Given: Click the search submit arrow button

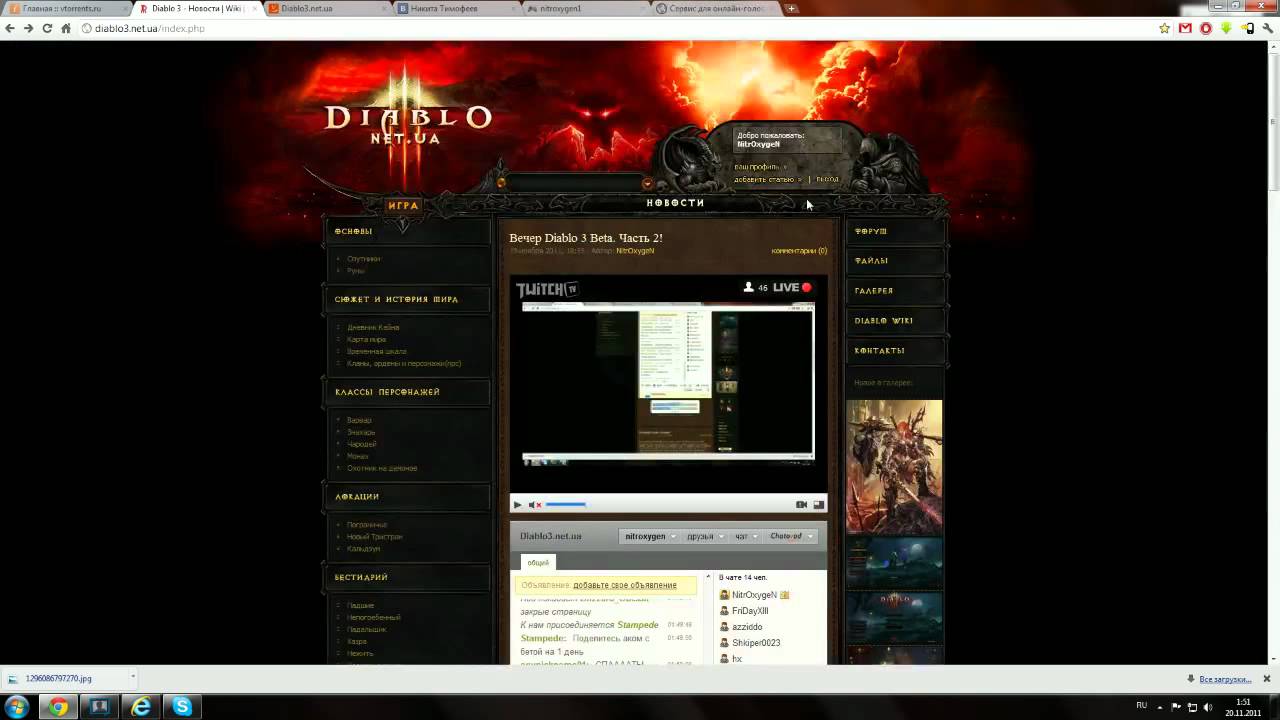Looking at the screenshot, I should (x=647, y=183).
